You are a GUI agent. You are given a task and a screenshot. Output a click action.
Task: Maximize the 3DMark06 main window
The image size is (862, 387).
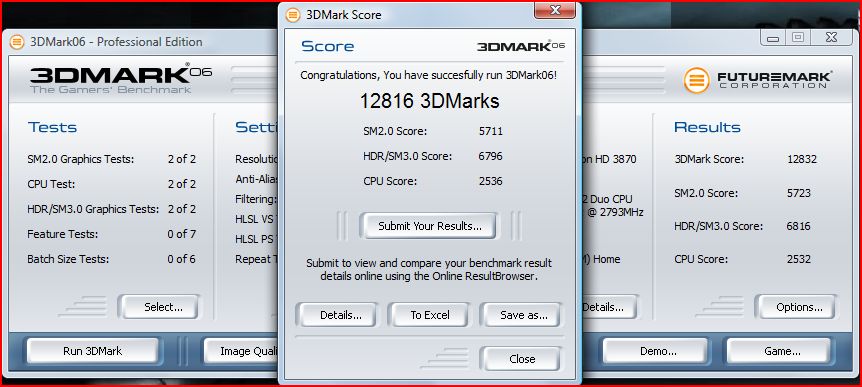point(798,37)
